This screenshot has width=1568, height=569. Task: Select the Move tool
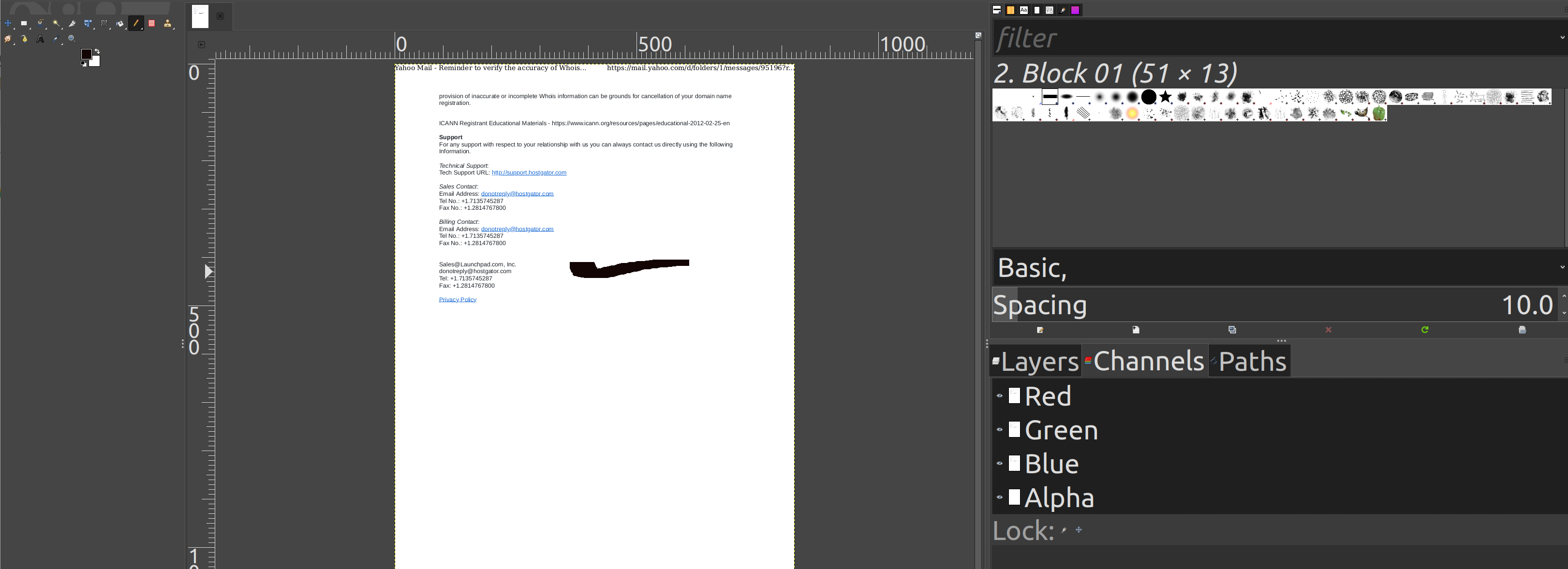tap(8, 23)
